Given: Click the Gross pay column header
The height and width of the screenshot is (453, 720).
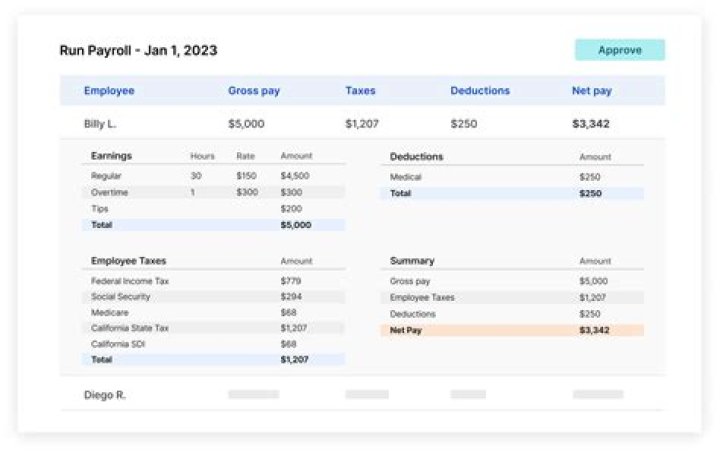Looking at the screenshot, I should click(x=254, y=91).
